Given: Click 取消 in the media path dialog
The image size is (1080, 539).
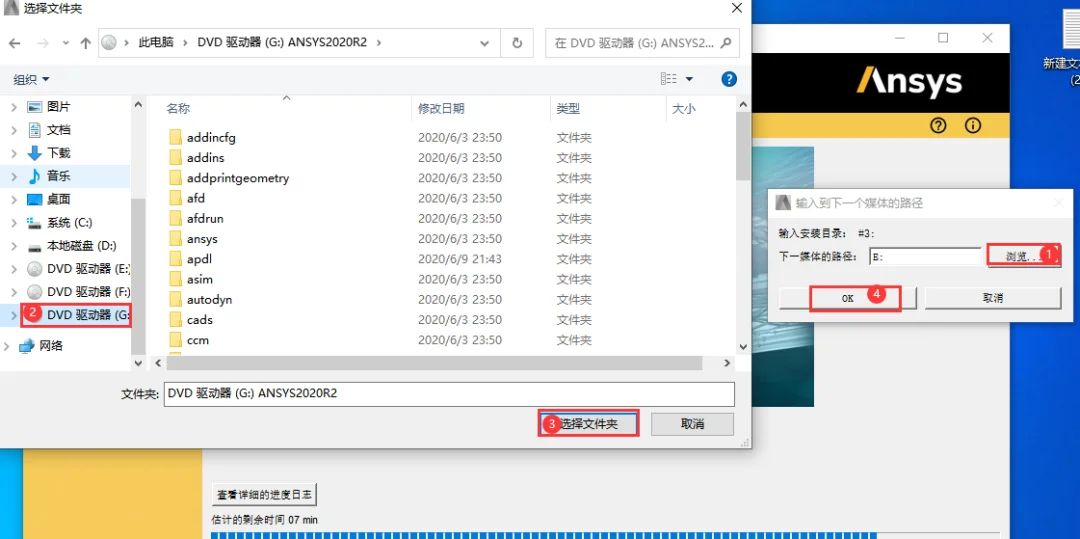Looking at the screenshot, I should click(993, 298).
